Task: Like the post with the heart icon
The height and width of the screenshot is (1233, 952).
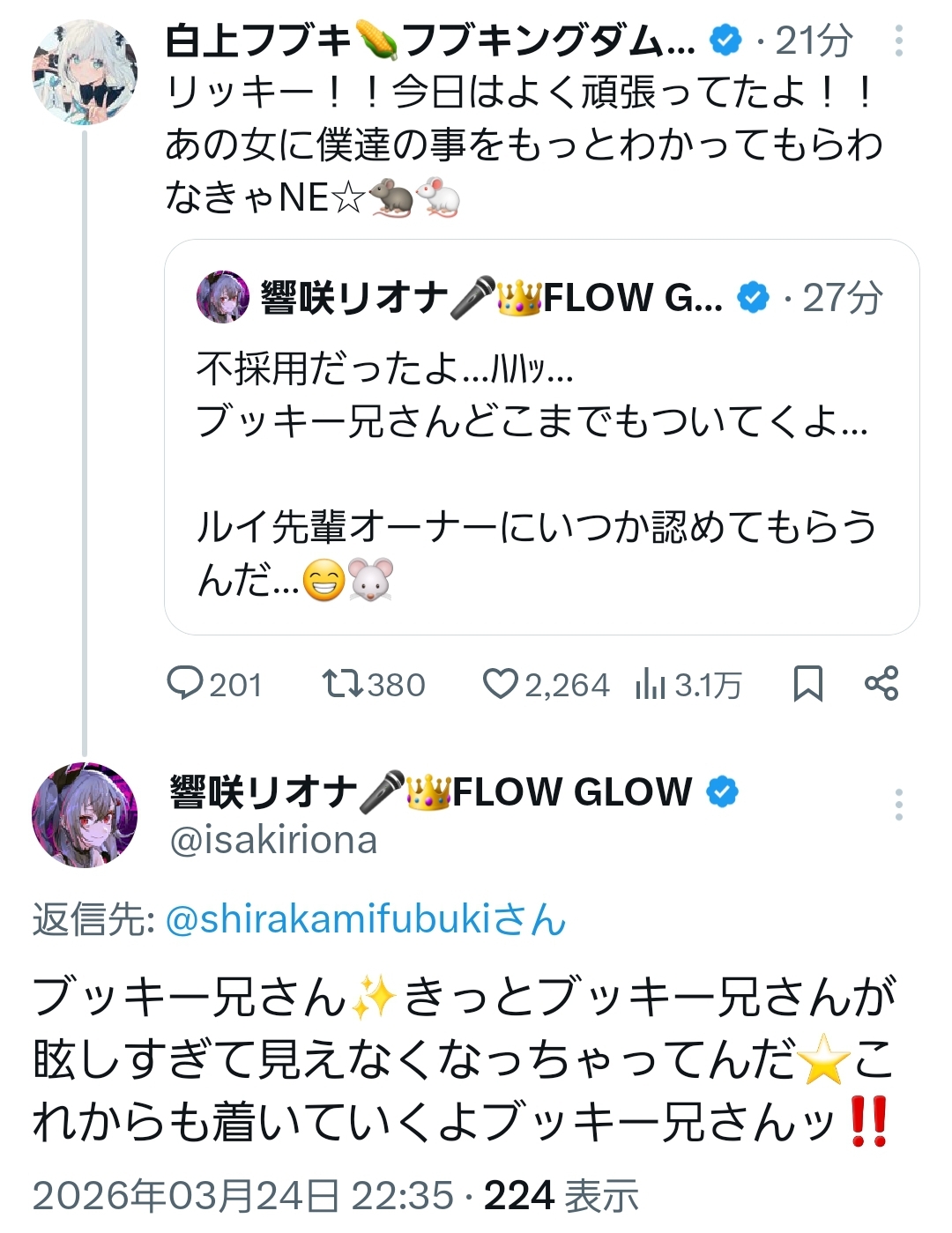Action: coord(500,683)
